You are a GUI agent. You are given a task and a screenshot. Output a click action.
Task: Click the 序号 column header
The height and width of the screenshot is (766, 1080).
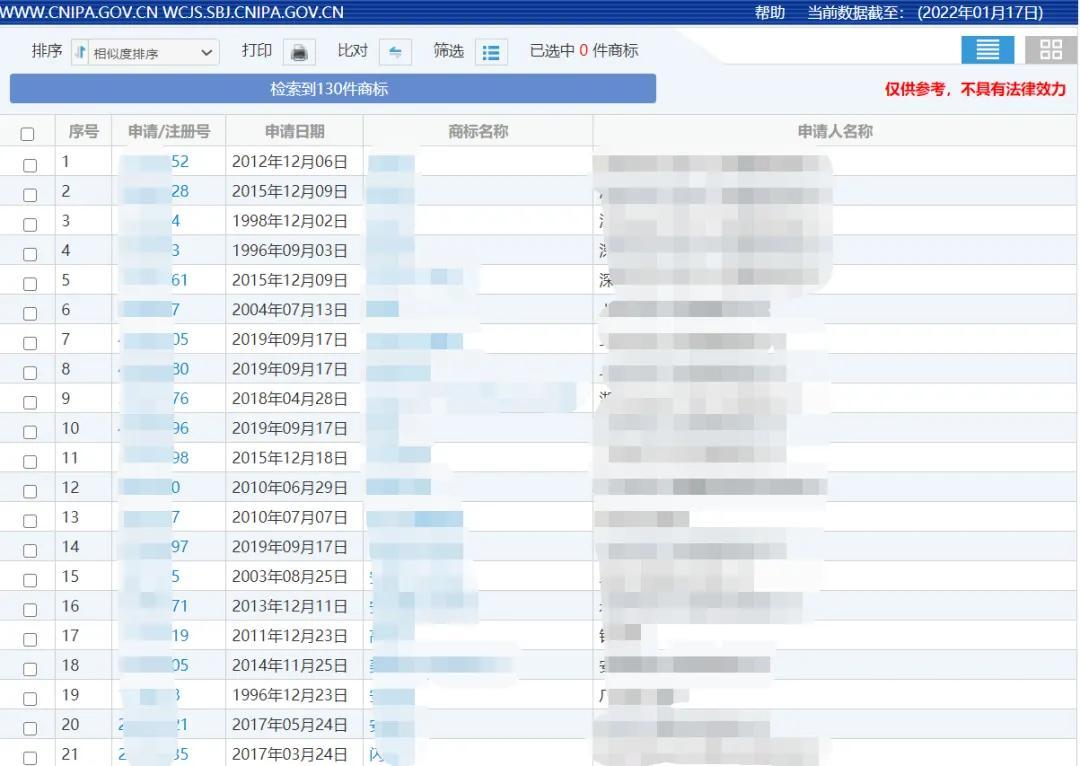(83, 132)
